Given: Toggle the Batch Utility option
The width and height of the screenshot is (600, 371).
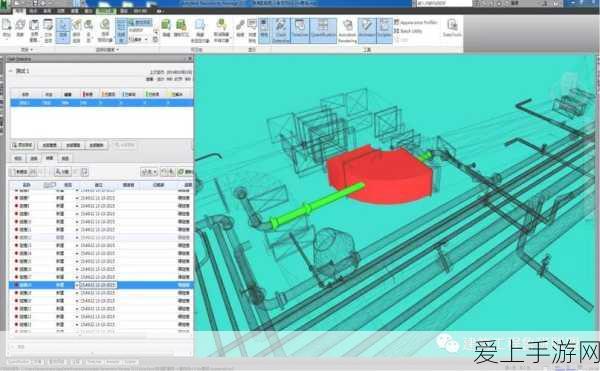Looking at the screenshot, I should [408, 31].
